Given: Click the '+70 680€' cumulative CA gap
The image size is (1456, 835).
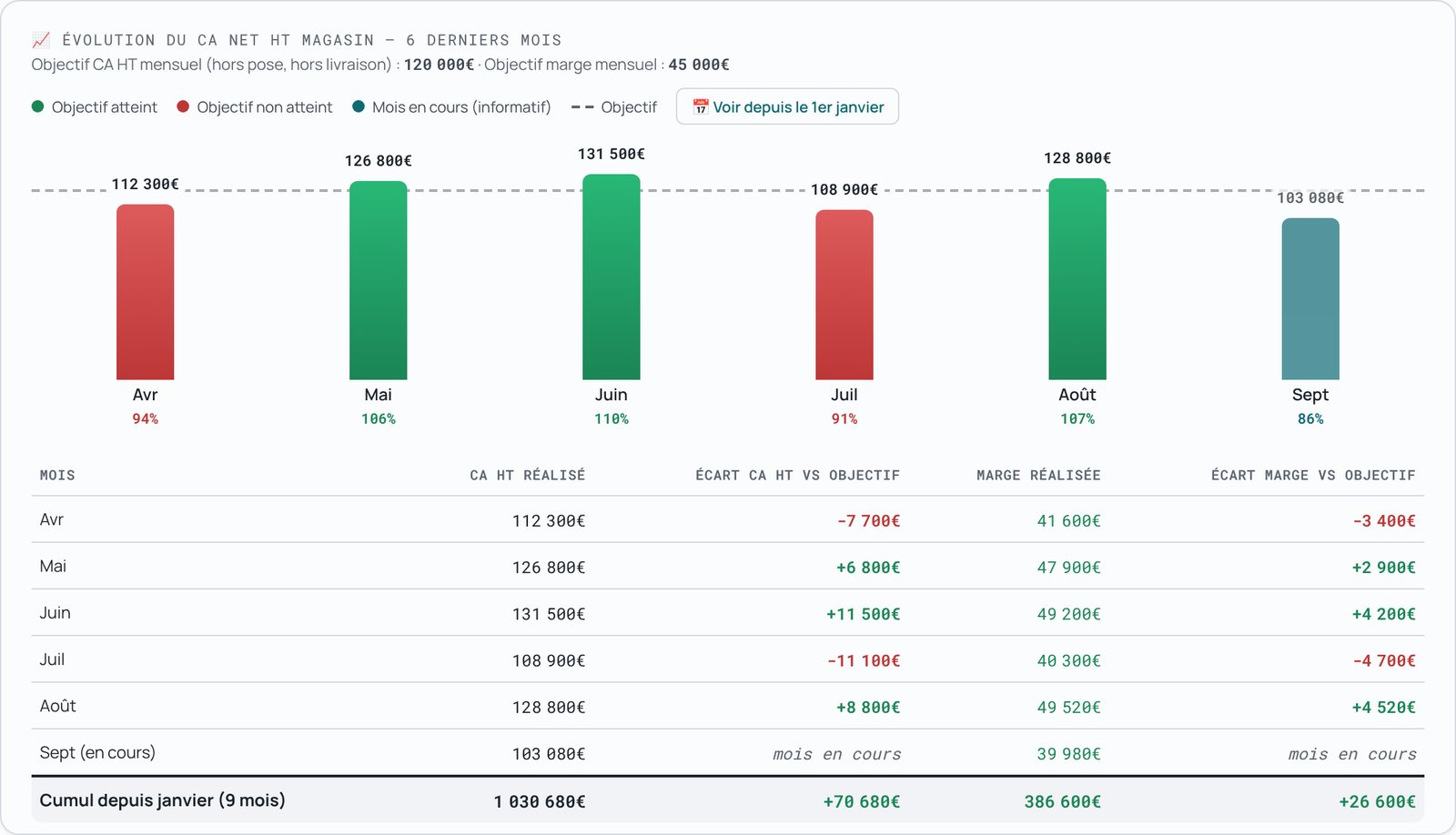Looking at the screenshot, I should 862,802.
